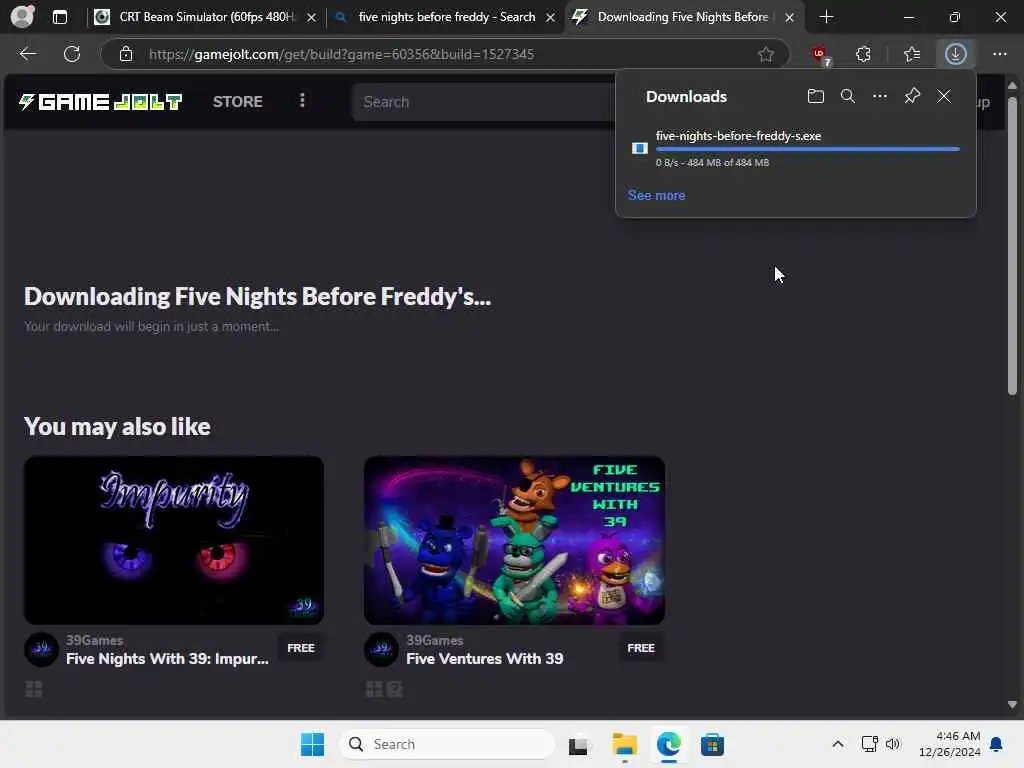Reload the current page

[72, 54]
